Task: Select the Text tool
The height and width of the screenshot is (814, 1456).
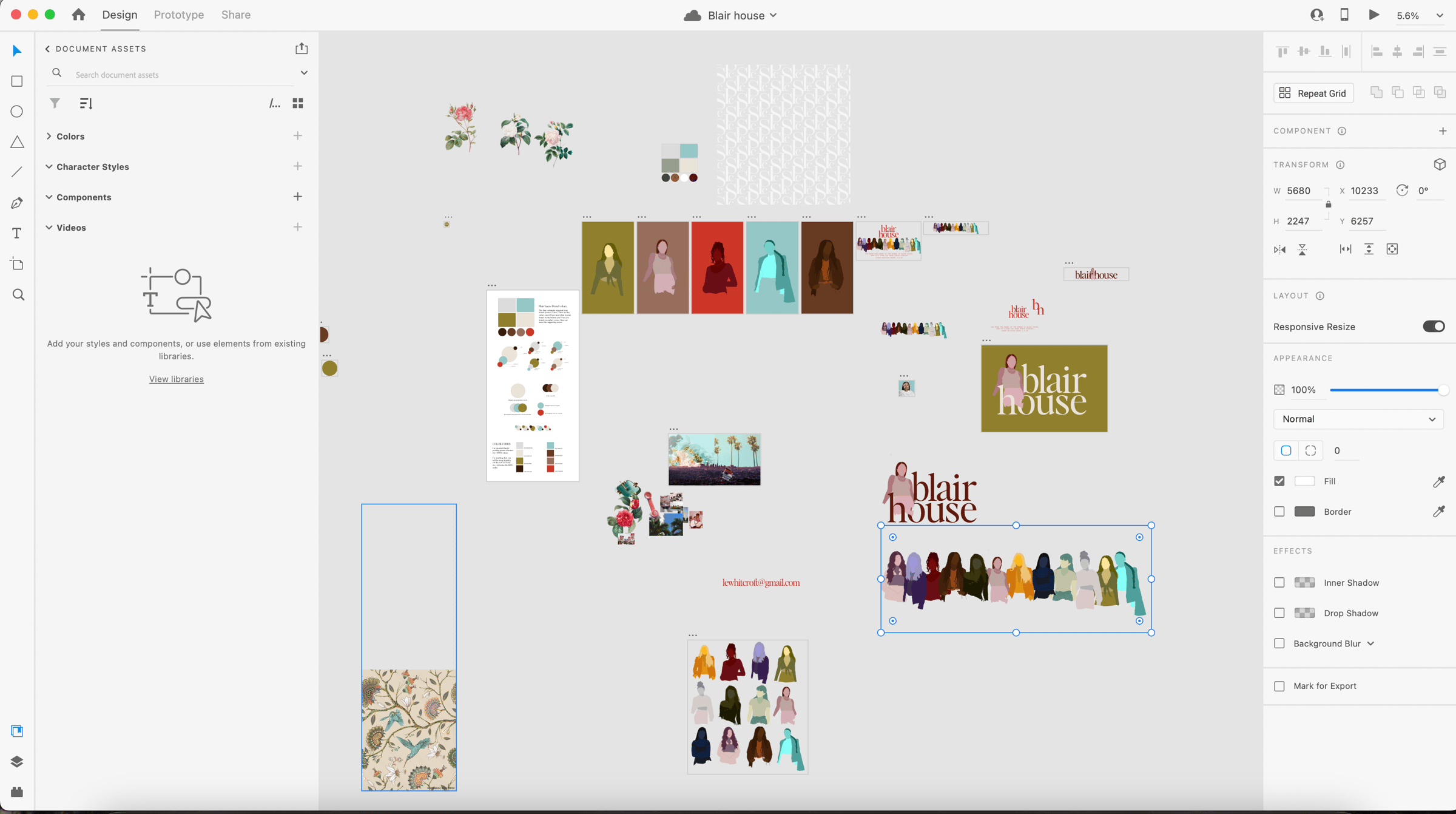Action: [x=17, y=234]
